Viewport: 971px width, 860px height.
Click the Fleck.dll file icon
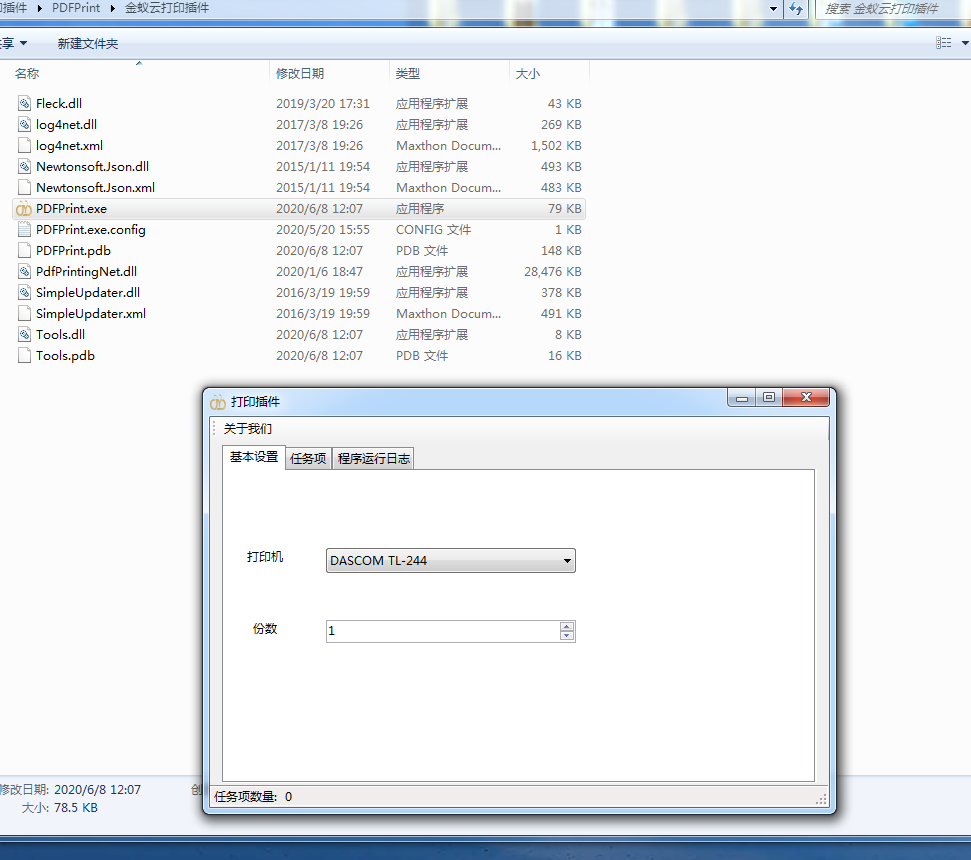tap(25, 104)
